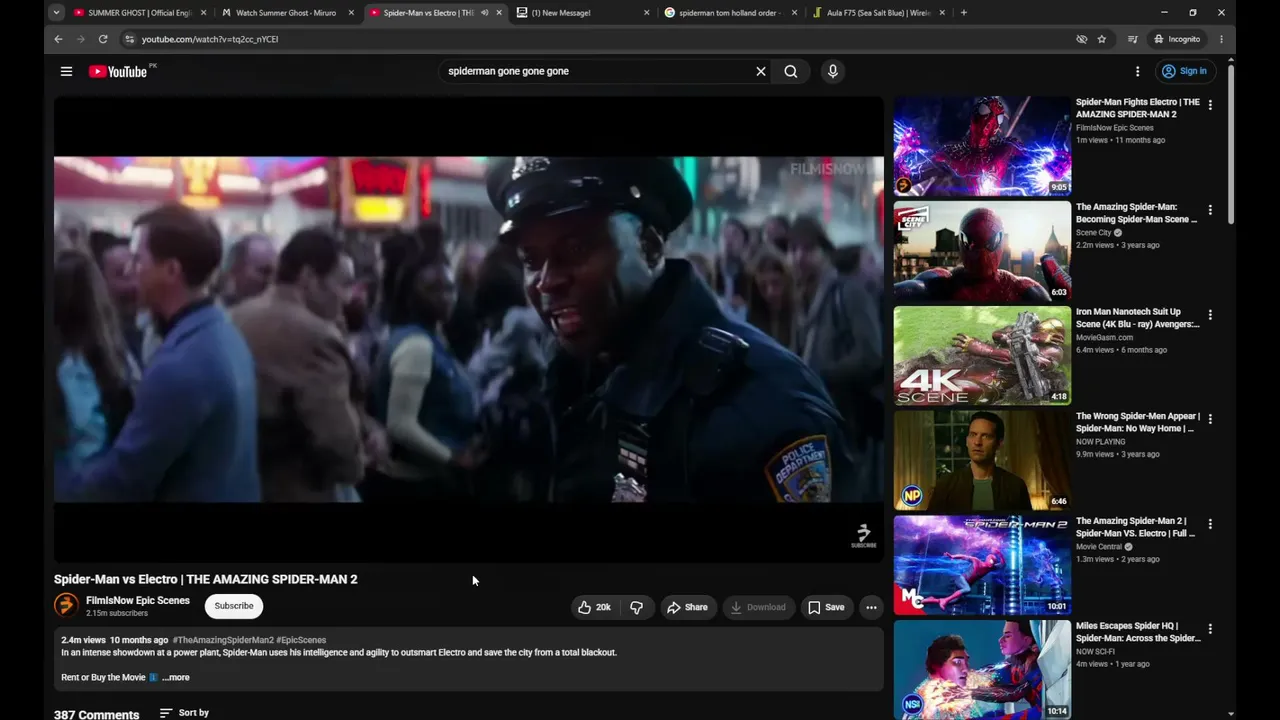The height and width of the screenshot is (720, 1280).
Task: Share the Spider-Man vs Electro video
Action: coord(688,607)
